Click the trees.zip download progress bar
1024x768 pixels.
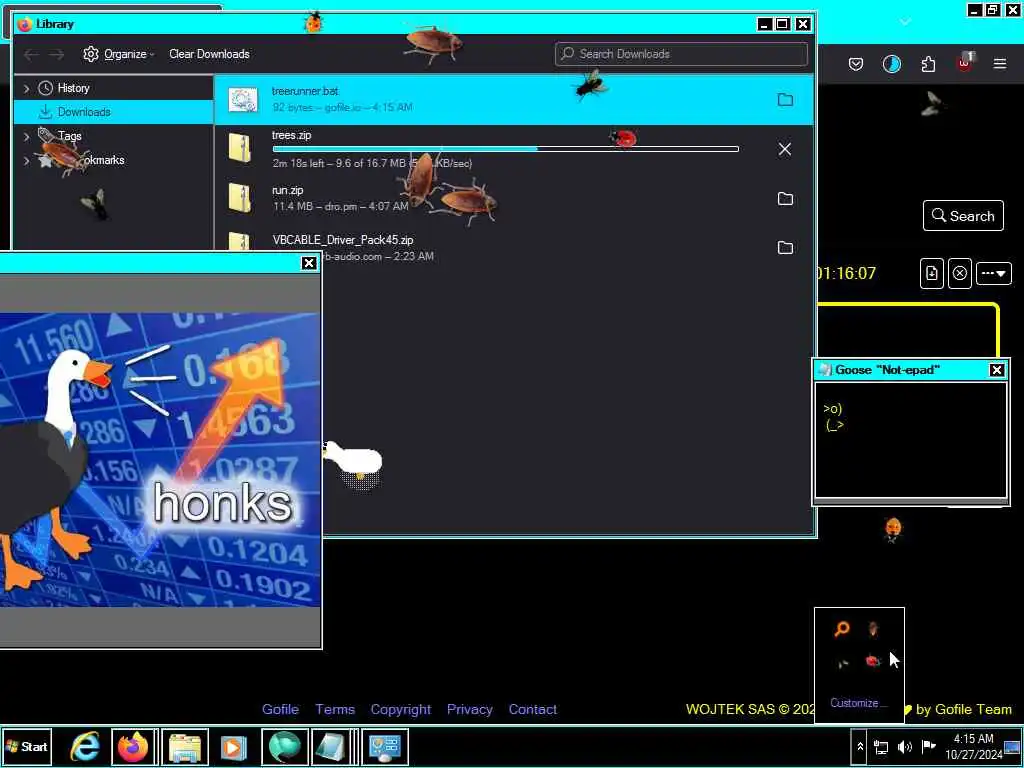tap(505, 150)
